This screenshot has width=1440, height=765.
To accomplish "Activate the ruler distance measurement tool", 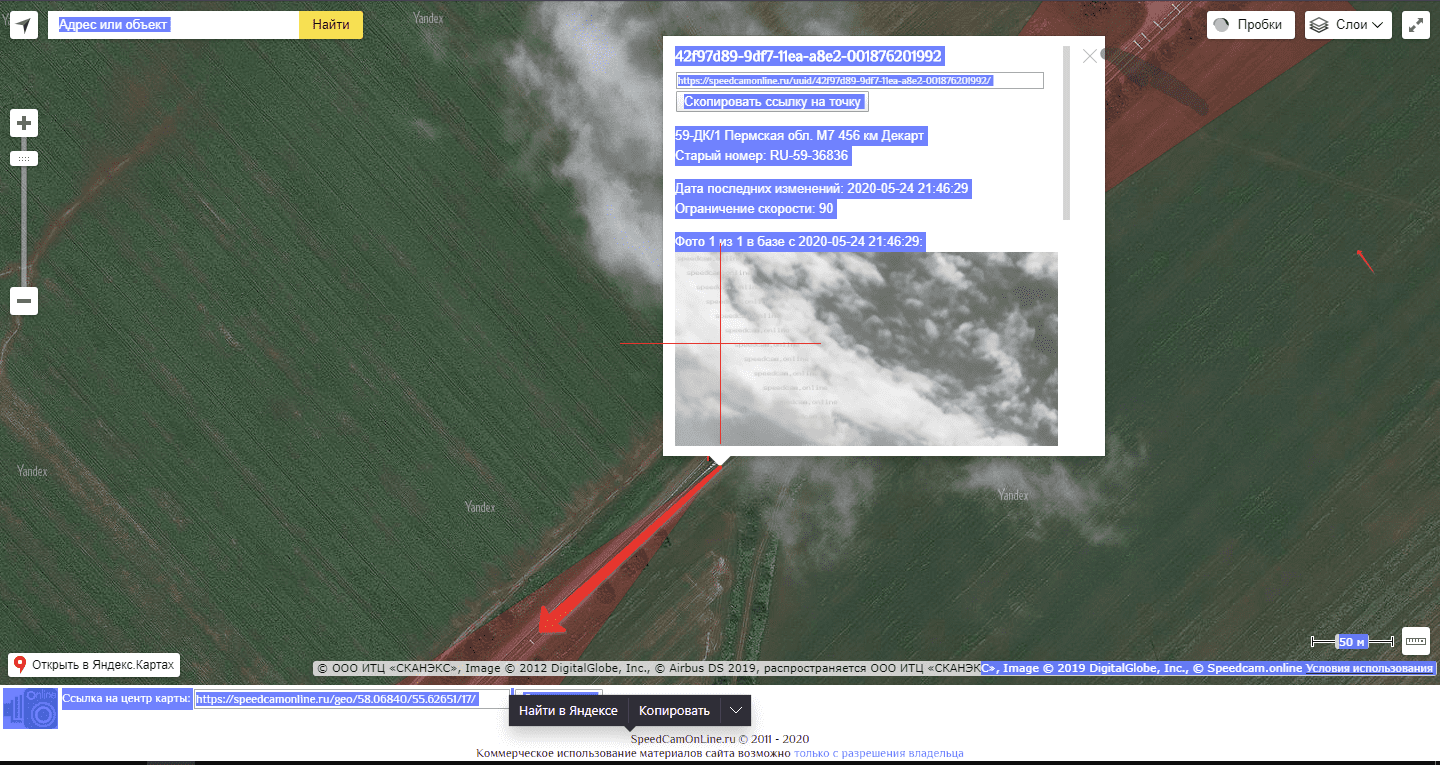I will pos(1416,641).
